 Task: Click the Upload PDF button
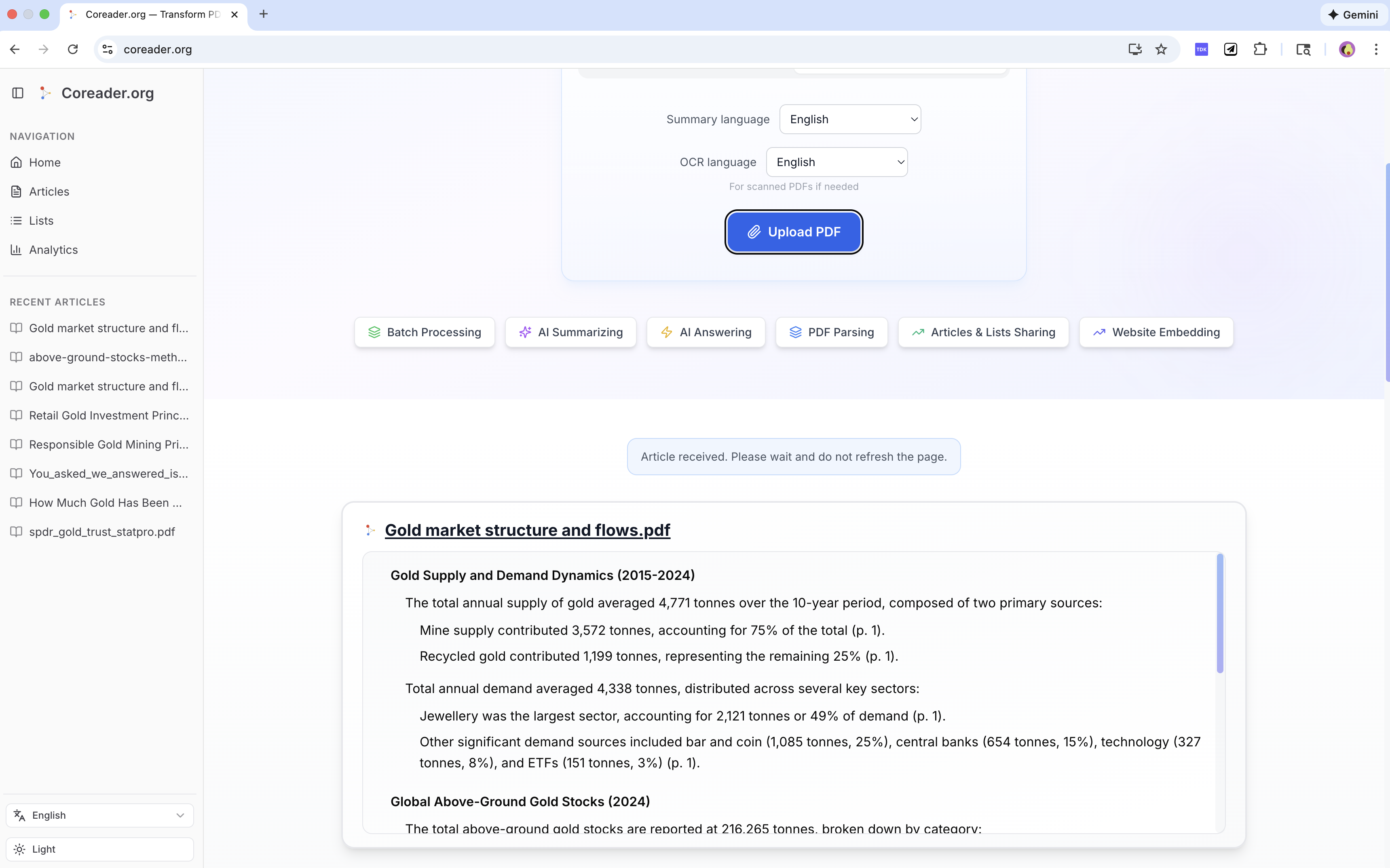point(793,232)
